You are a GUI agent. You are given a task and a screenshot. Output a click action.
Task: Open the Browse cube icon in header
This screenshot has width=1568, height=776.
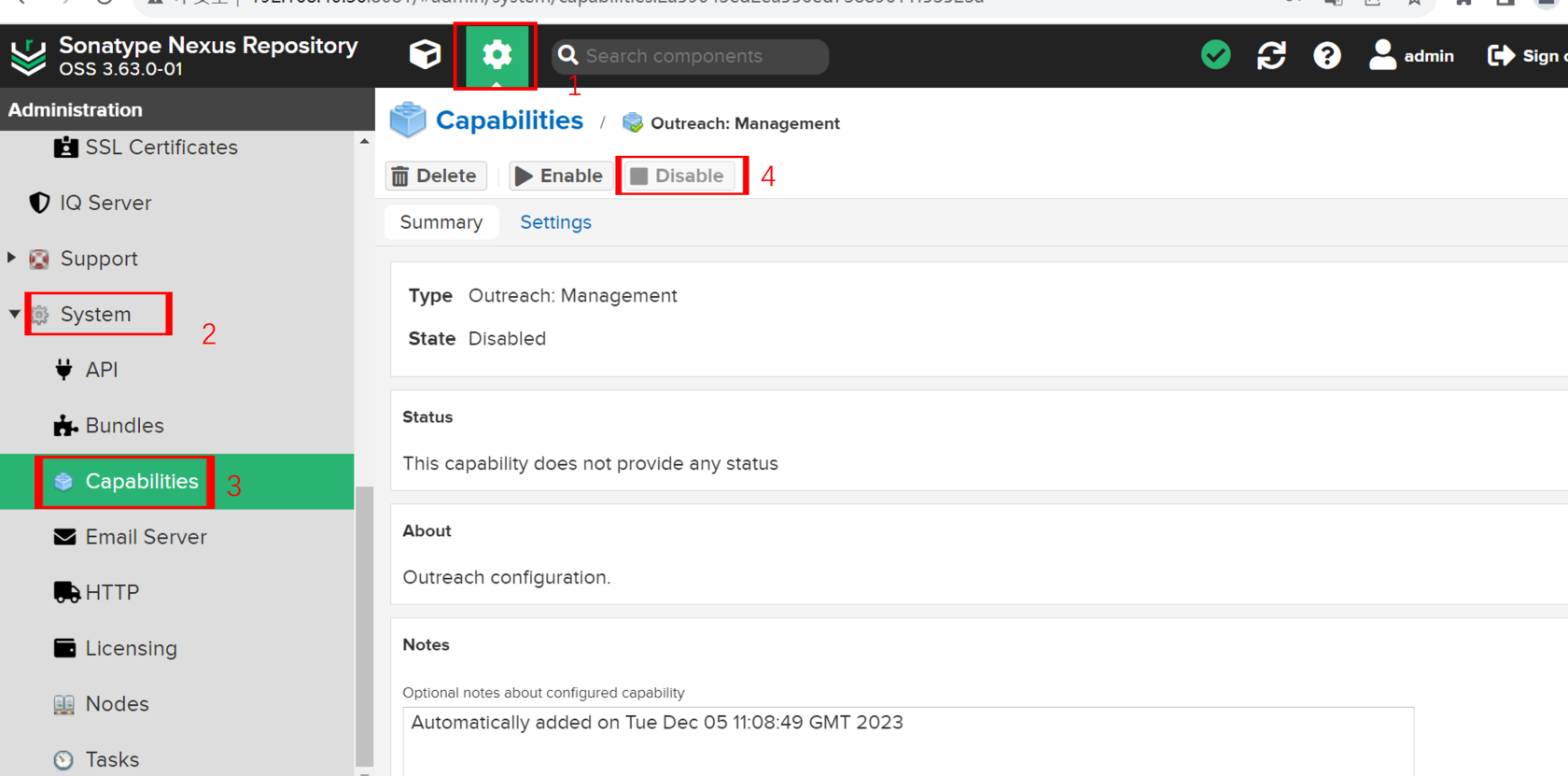pos(425,55)
